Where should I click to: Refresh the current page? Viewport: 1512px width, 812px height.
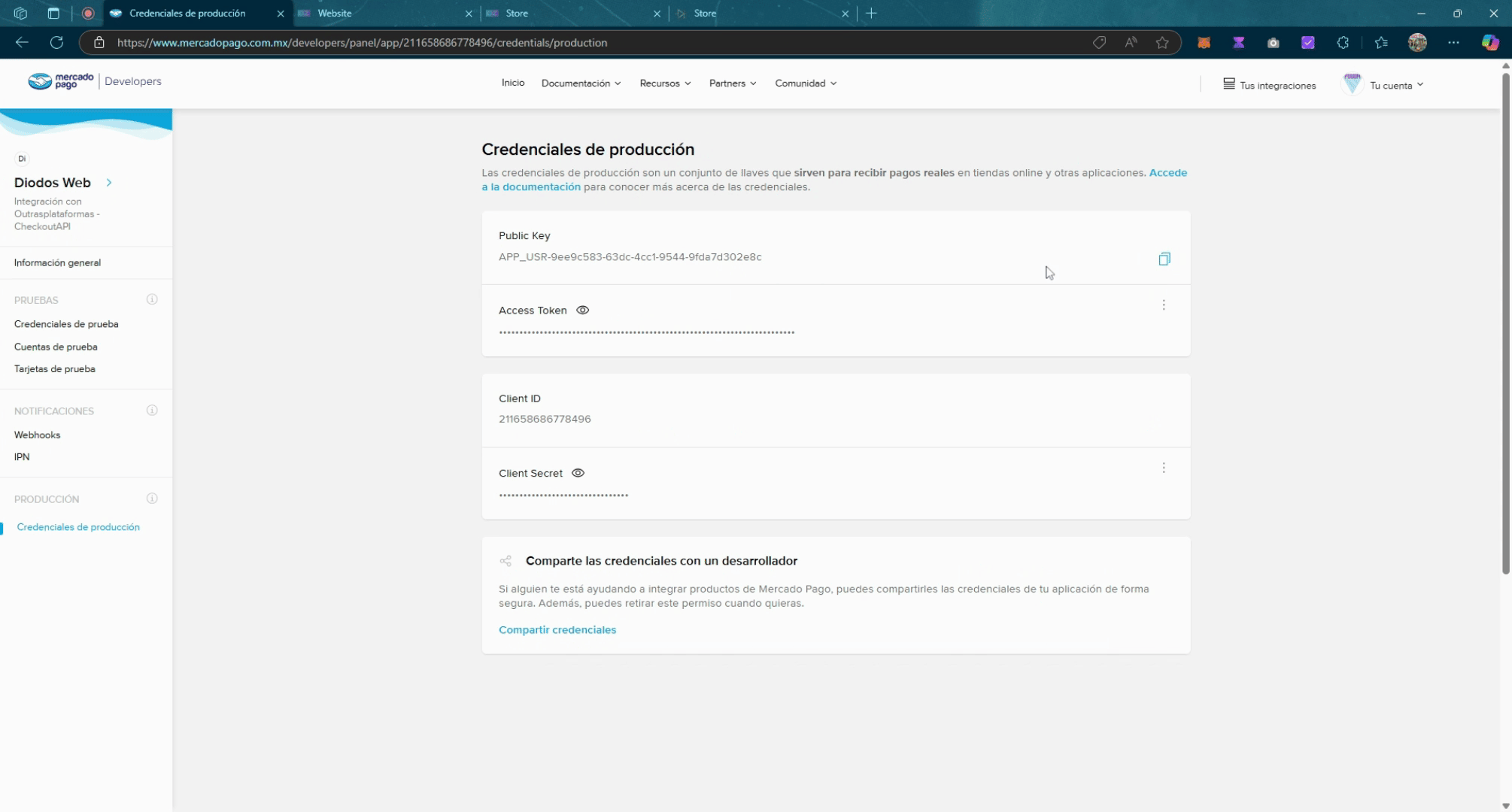click(56, 43)
